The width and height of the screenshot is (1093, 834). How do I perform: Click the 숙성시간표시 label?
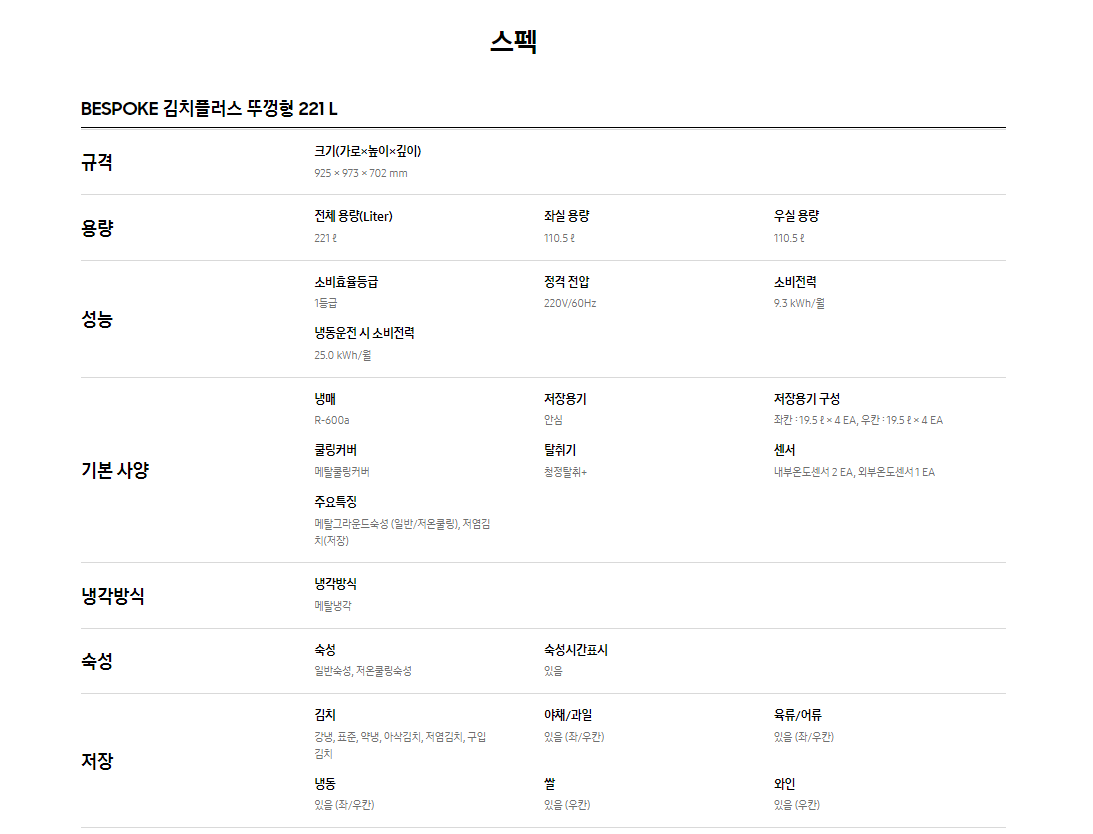576,650
